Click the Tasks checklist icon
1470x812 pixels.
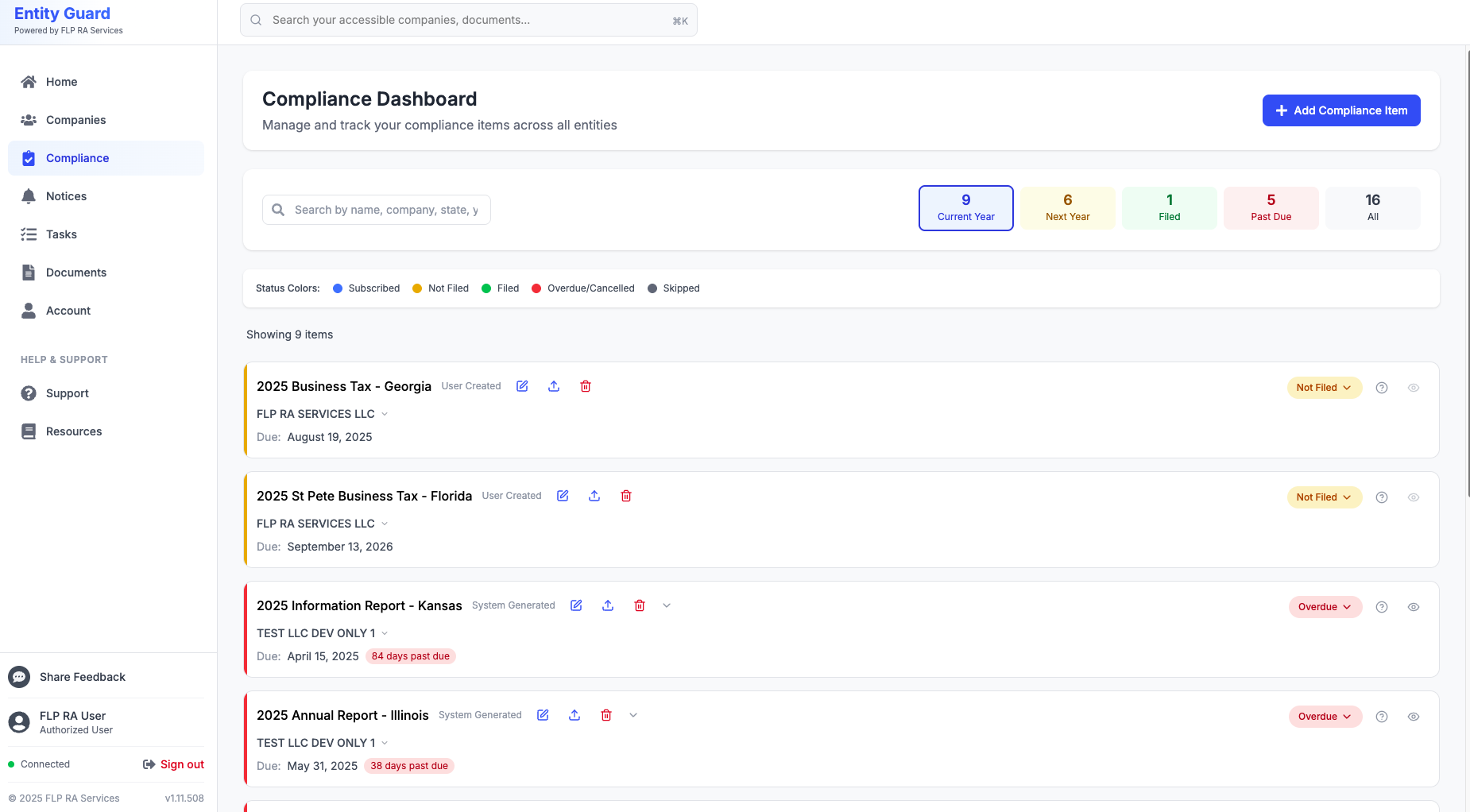tap(29, 234)
